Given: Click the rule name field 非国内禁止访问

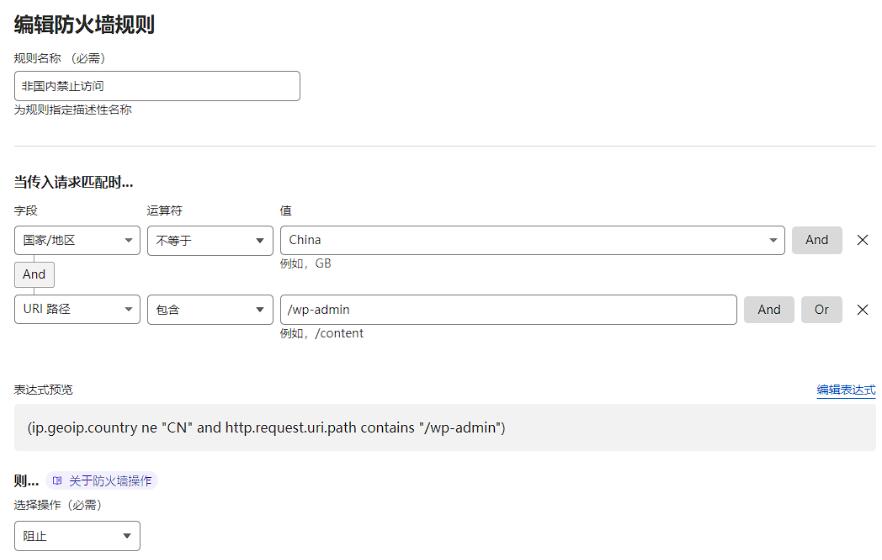Looking at the screenshot, I should pyautogui.click(x=157, y=86).
